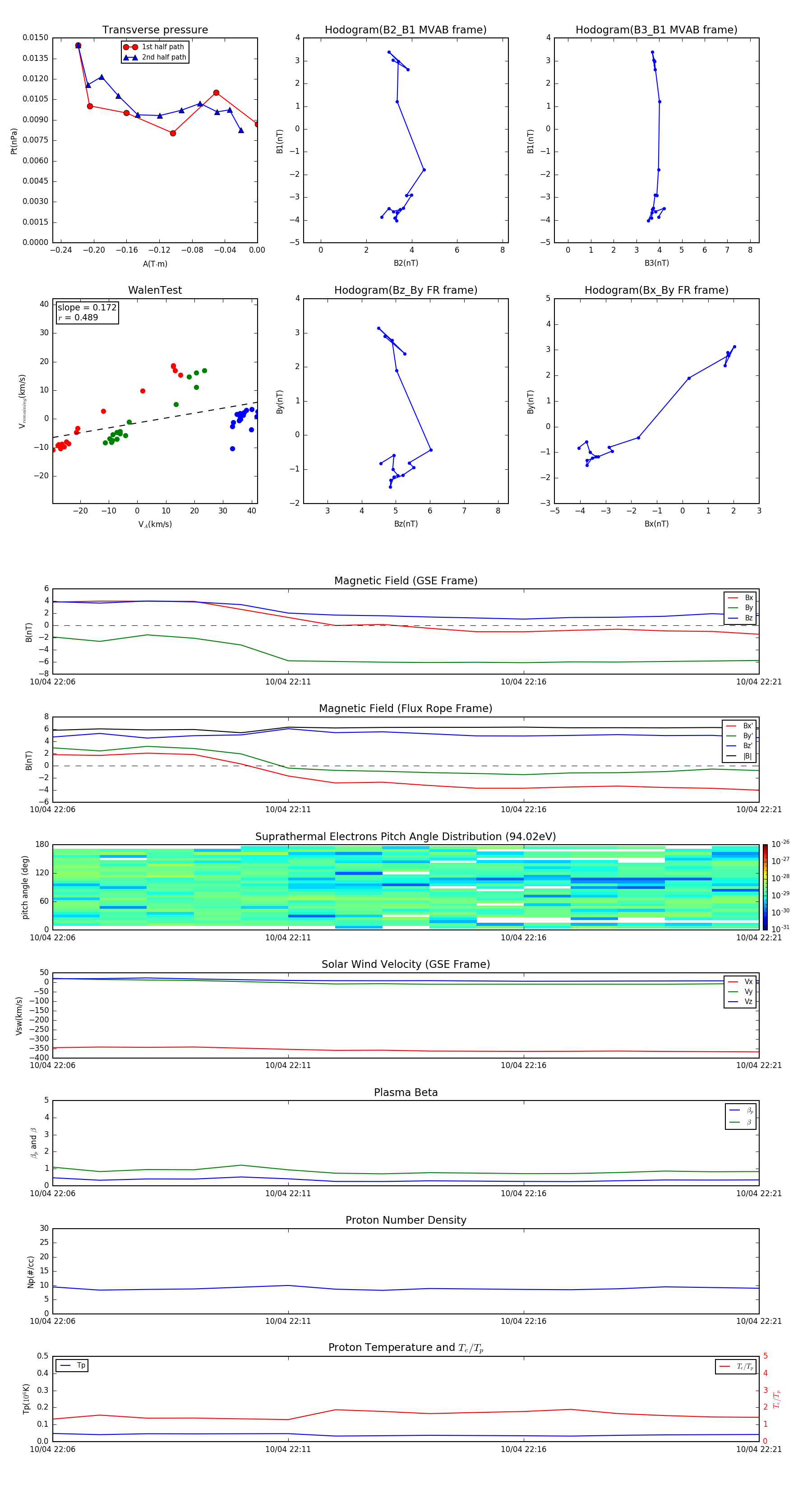Click "10/04 22:06" tick under Plasma Beta plot
812x1489 pixels.
point(53,1193)
